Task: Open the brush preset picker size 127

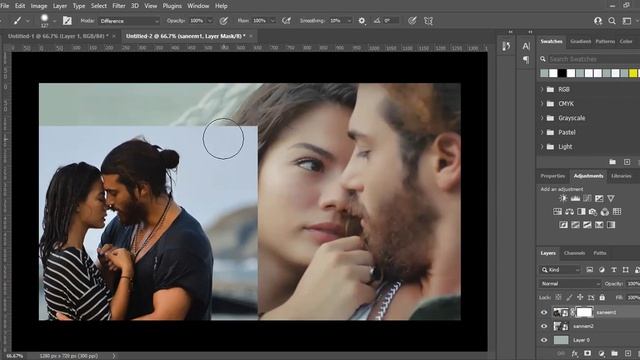Action: (44, 20)
